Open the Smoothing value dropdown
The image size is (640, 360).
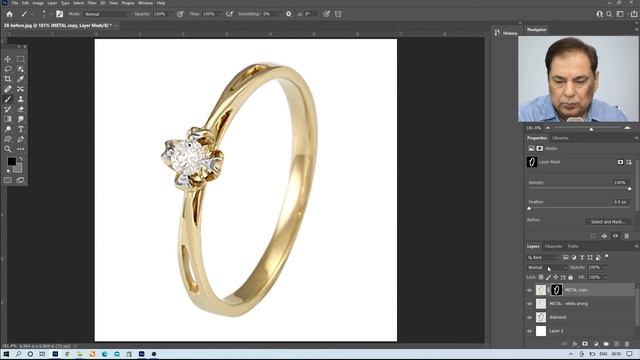[x=280, y=14]
